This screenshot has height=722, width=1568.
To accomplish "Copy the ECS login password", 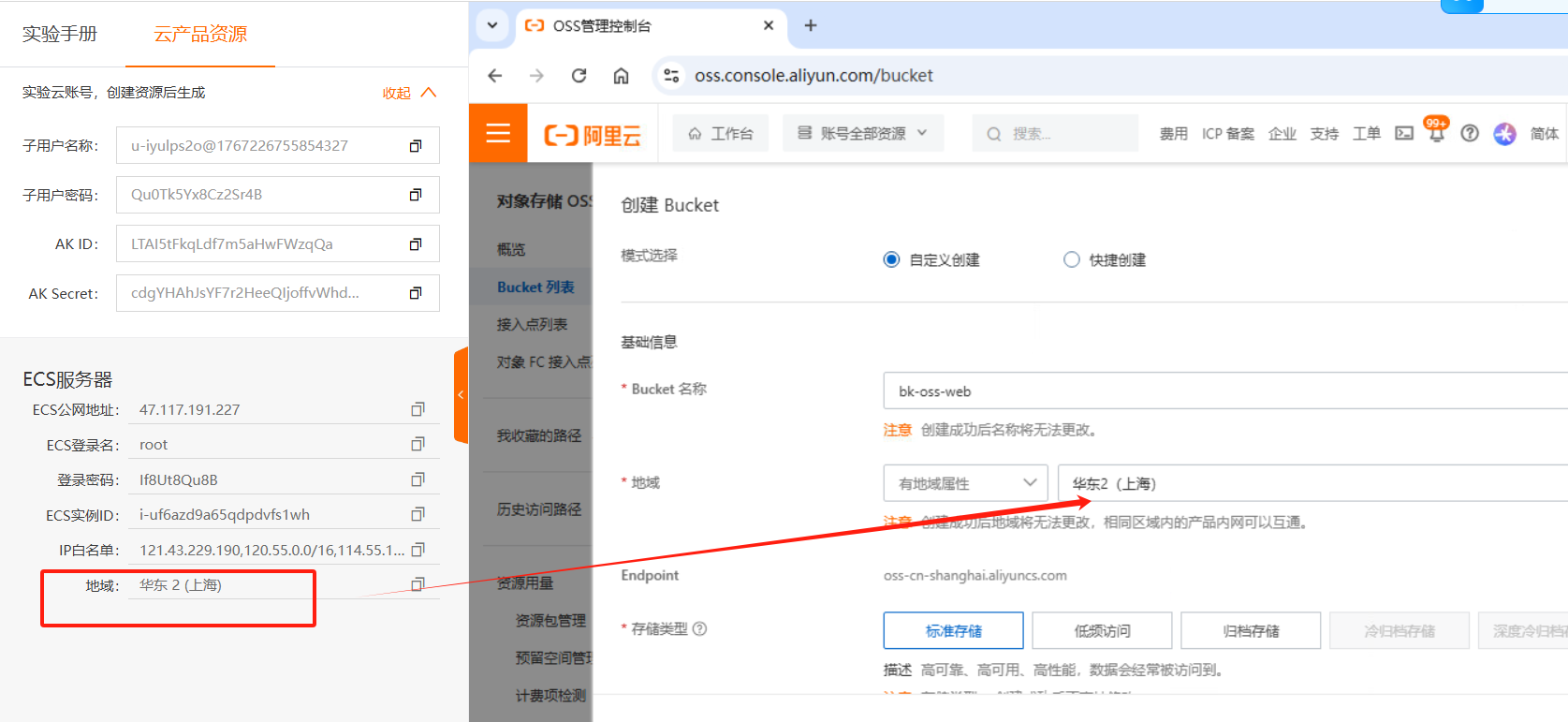I will pos(418,479).
